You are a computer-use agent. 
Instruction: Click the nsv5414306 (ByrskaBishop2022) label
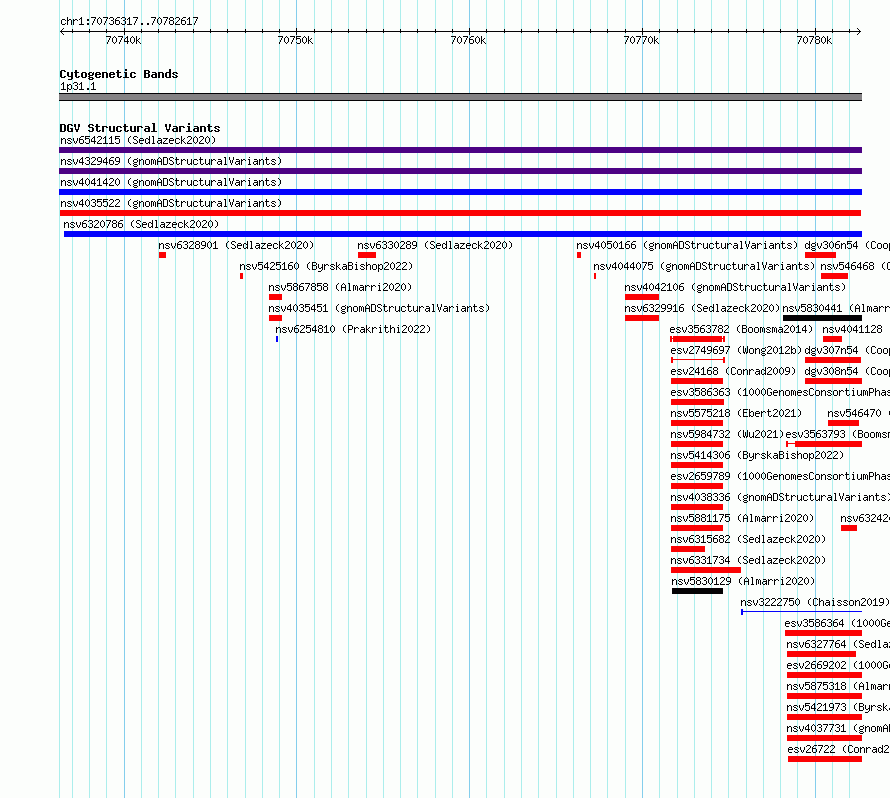click(x=757, y=455)
